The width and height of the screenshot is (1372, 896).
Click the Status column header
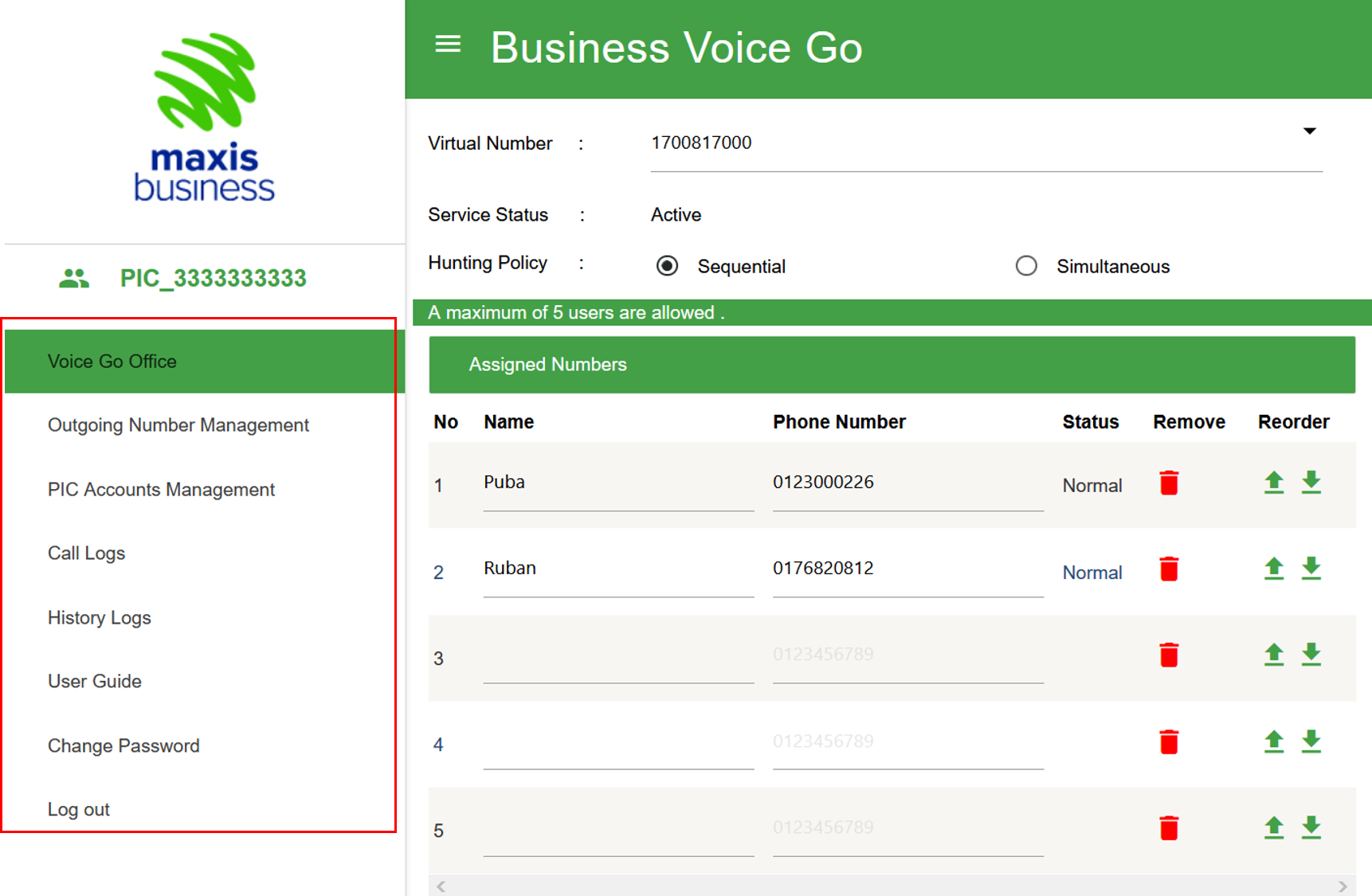coord(1090,422)
